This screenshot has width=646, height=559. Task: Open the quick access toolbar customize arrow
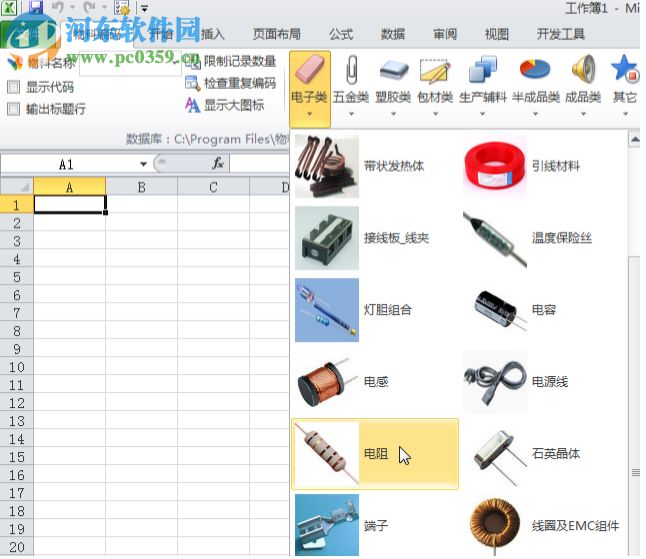pos(144,8)
